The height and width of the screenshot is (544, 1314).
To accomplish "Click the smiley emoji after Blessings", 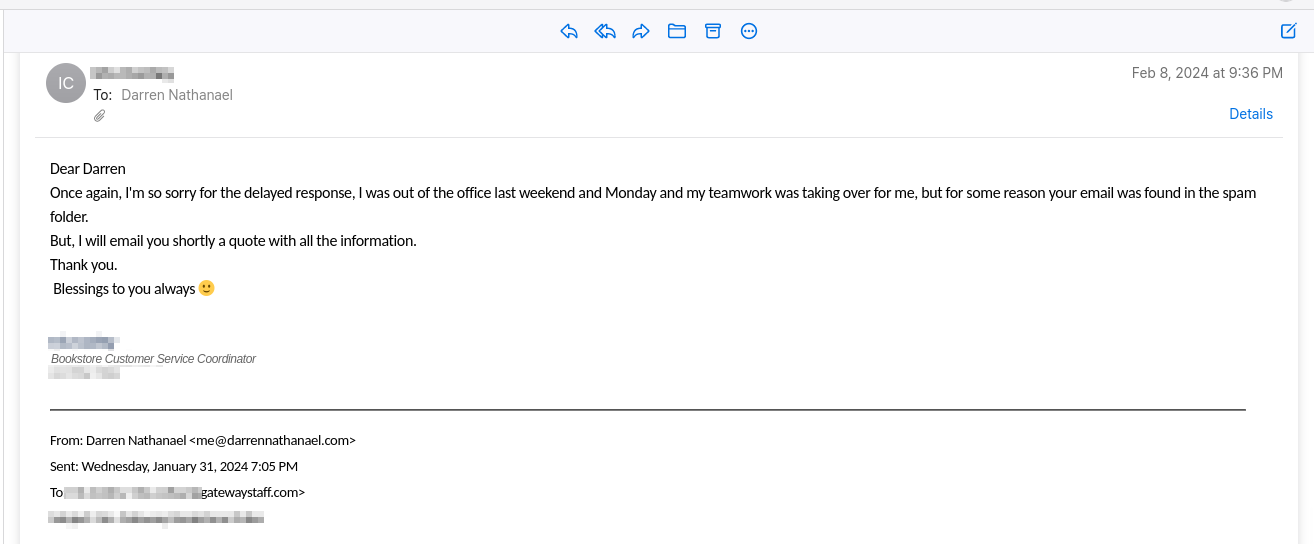I will tap(207, 288).
